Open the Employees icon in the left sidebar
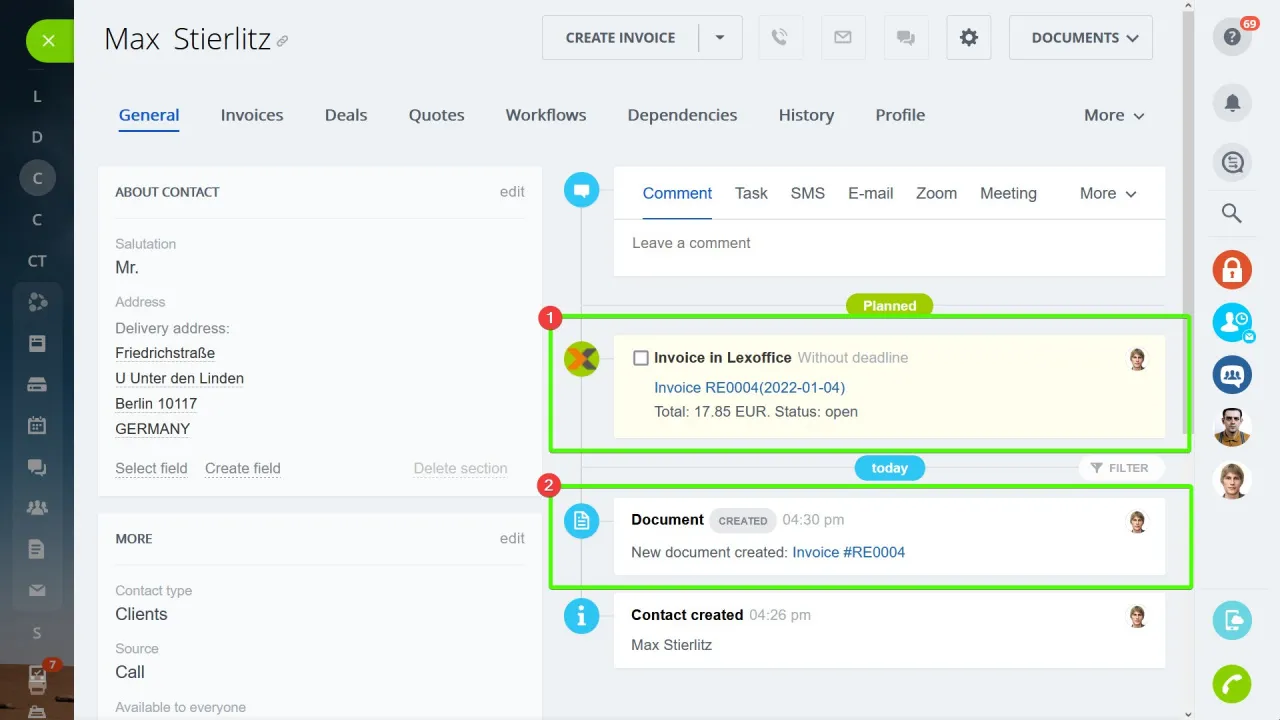The width and height of the screenshot is (1280, 720). 37,507
